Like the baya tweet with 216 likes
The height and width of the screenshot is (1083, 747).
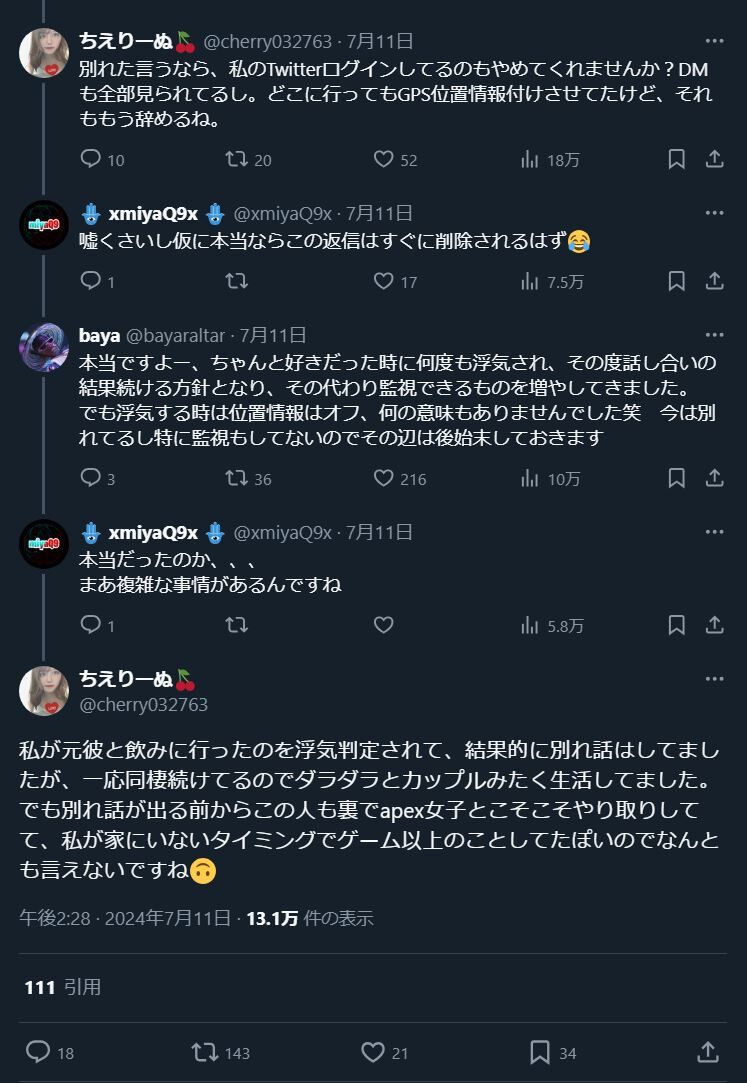[x=400, y=478]
